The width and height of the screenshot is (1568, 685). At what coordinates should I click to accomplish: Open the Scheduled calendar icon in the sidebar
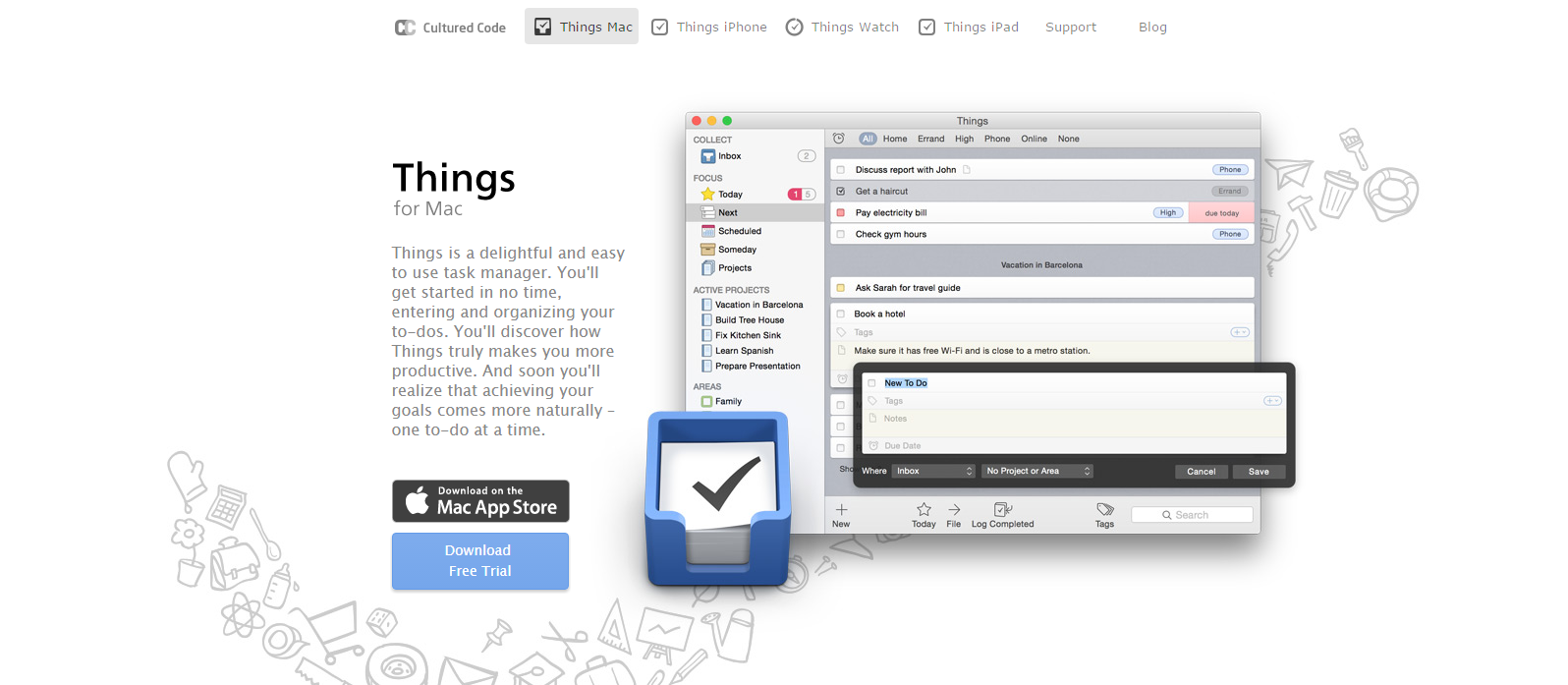(x=707, y=231)
